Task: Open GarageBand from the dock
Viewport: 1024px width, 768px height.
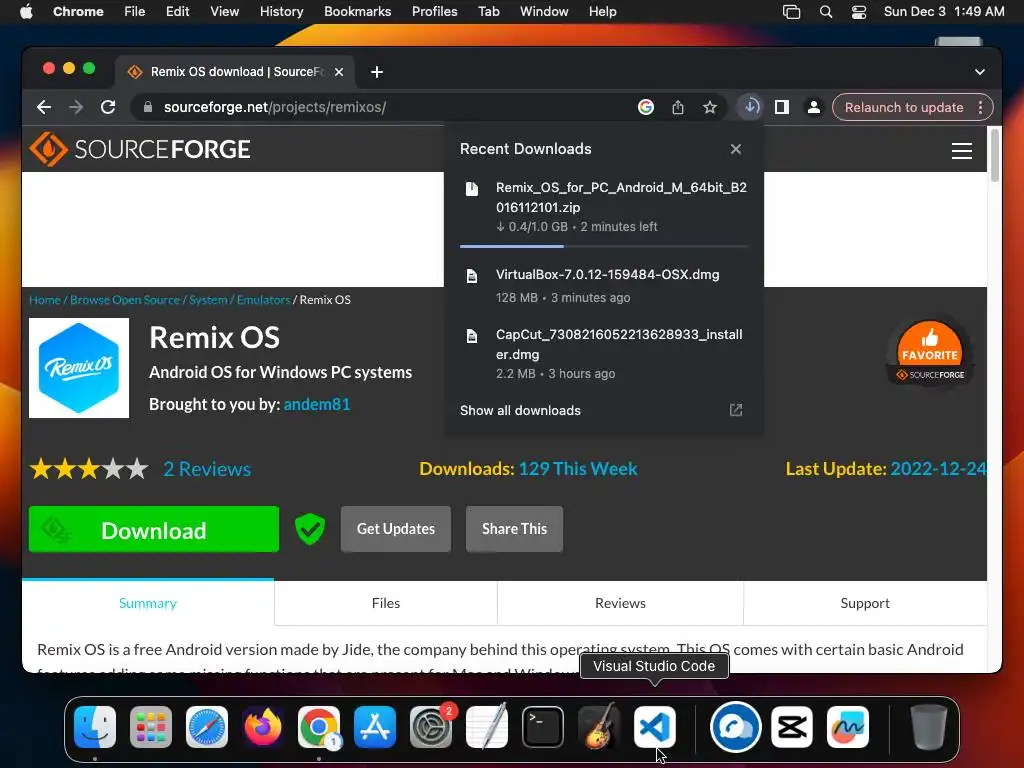Action: point(599,726)
